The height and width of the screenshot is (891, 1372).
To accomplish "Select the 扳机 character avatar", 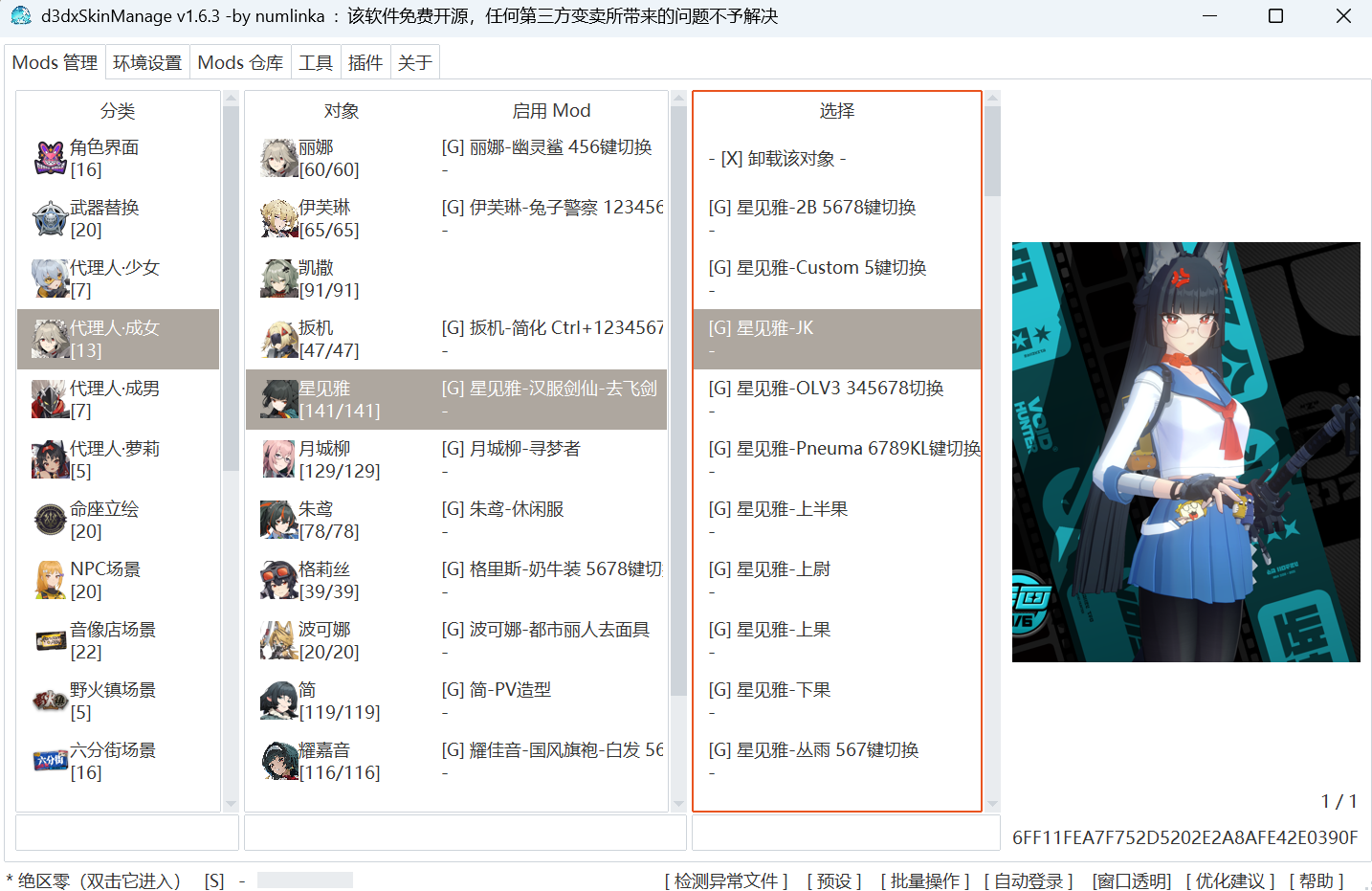I will point(279,339).
